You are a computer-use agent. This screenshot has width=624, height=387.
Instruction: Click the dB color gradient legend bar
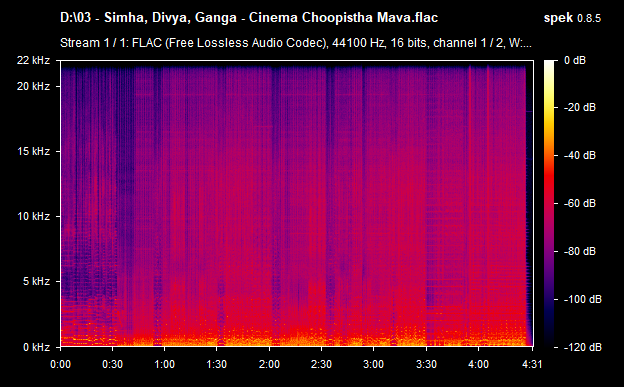click(549, 203)
